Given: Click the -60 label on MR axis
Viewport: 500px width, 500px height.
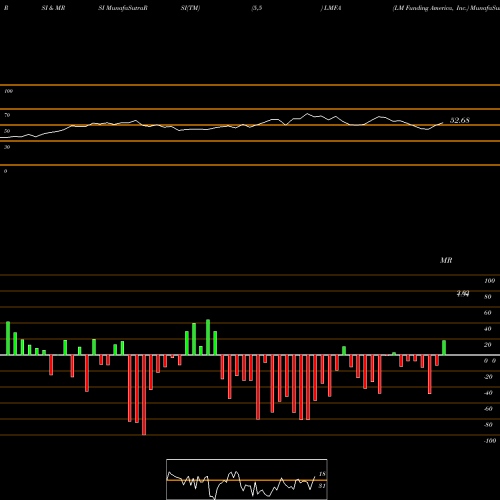Looking at the screenshot, I should coord(488,409).
